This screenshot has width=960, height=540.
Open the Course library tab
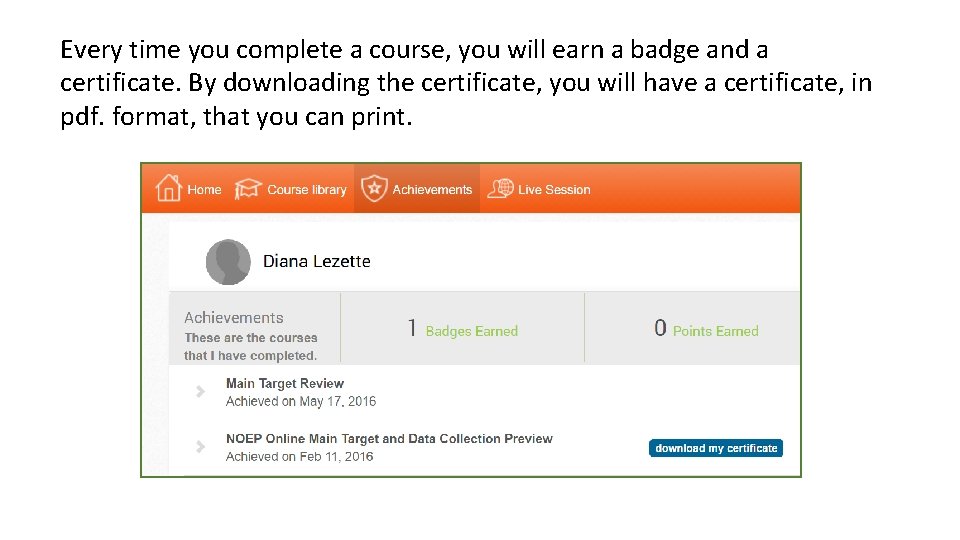(307, 189)
